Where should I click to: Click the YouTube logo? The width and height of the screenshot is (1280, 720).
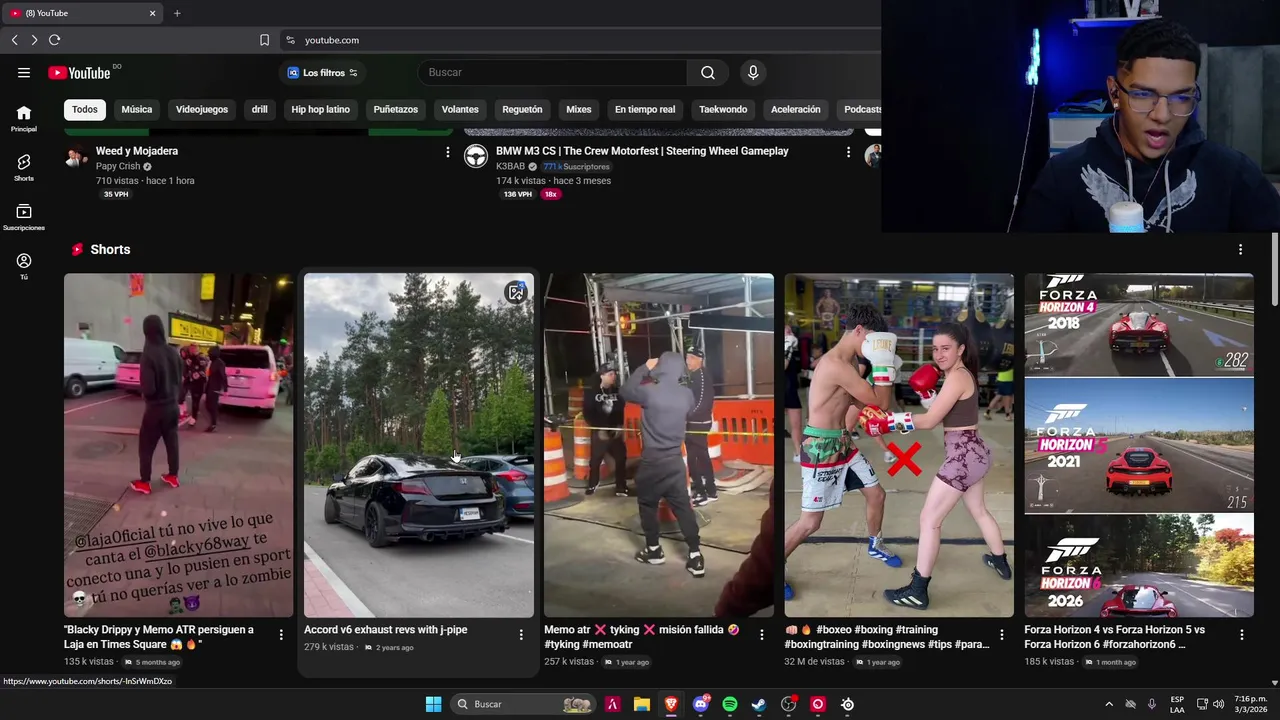pos(79,72)
